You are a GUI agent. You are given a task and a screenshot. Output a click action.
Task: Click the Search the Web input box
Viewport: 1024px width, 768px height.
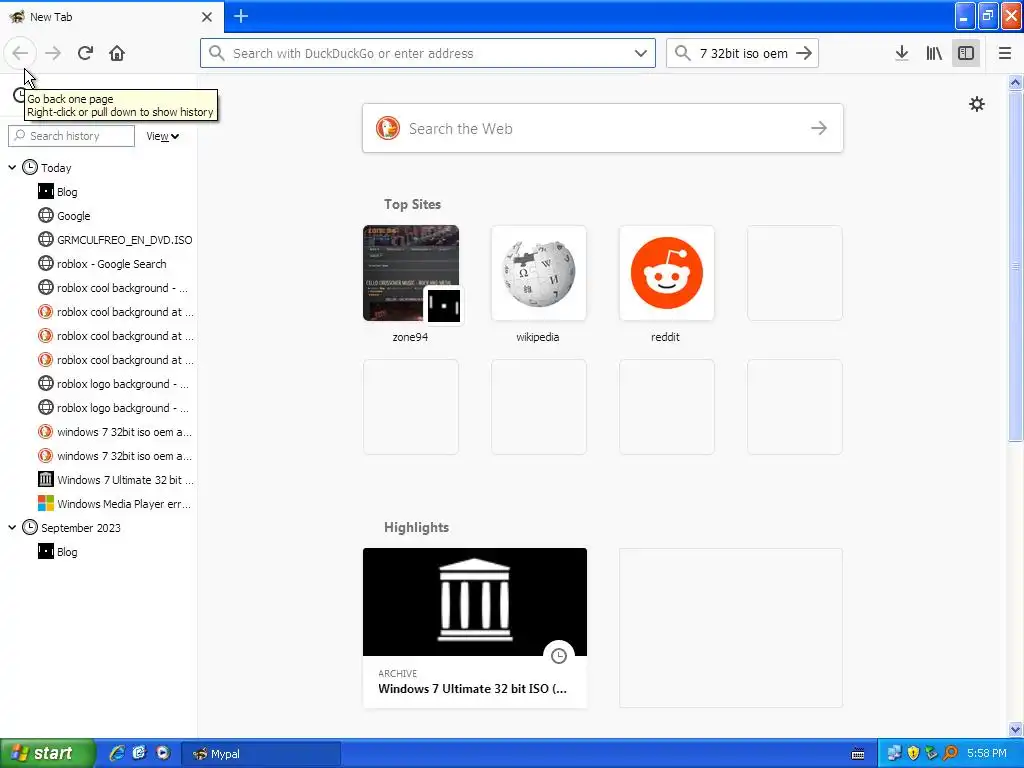point(602,128)
